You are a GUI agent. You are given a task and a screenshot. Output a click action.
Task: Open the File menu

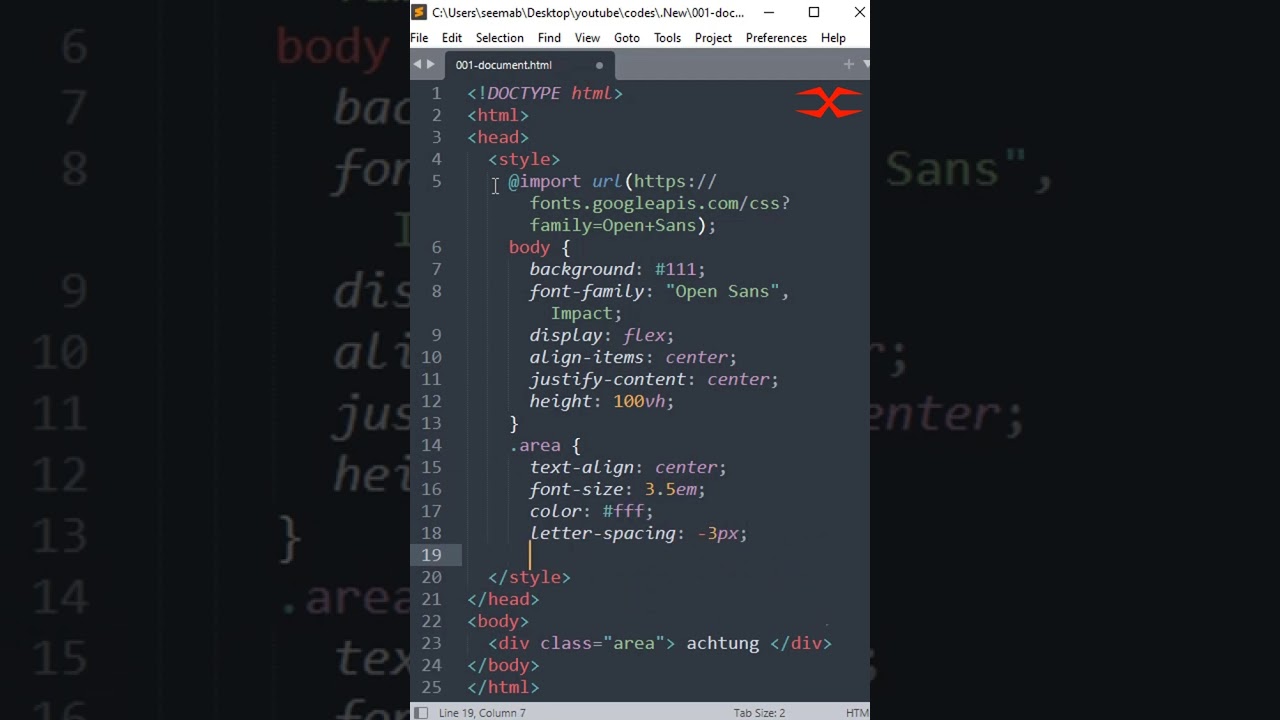tap(419, 38)
